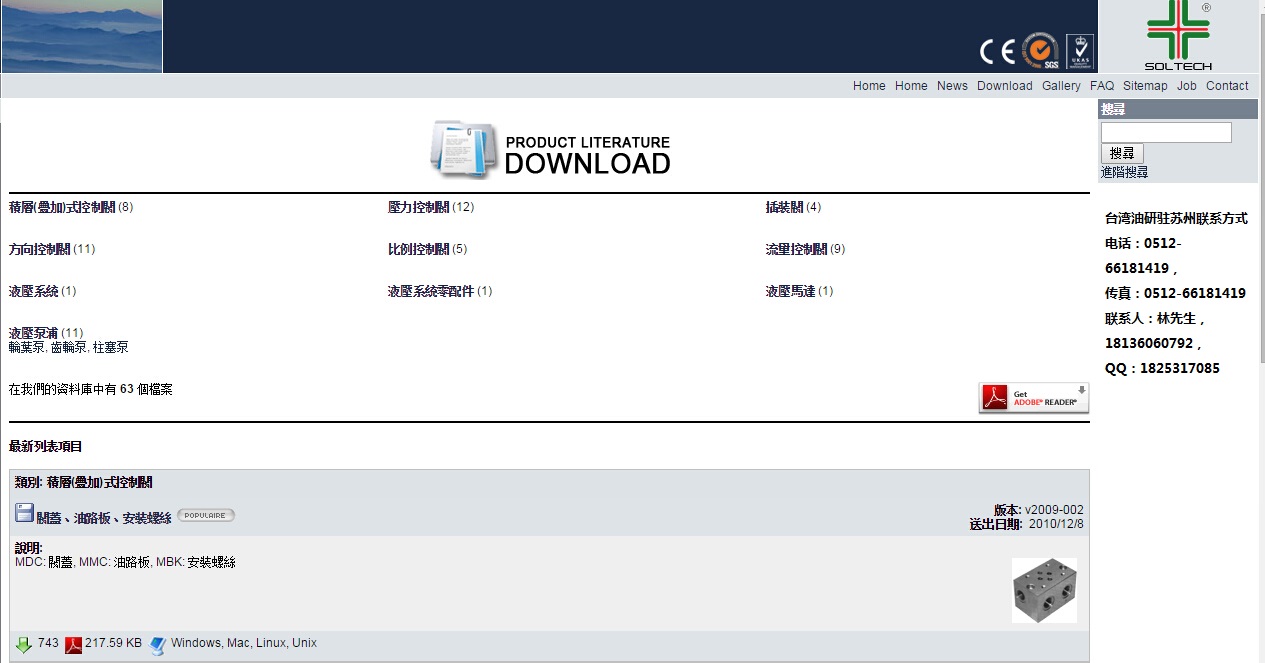
Task: Open the News menu item
Action: pyautogui.click(x=952, y=86)
